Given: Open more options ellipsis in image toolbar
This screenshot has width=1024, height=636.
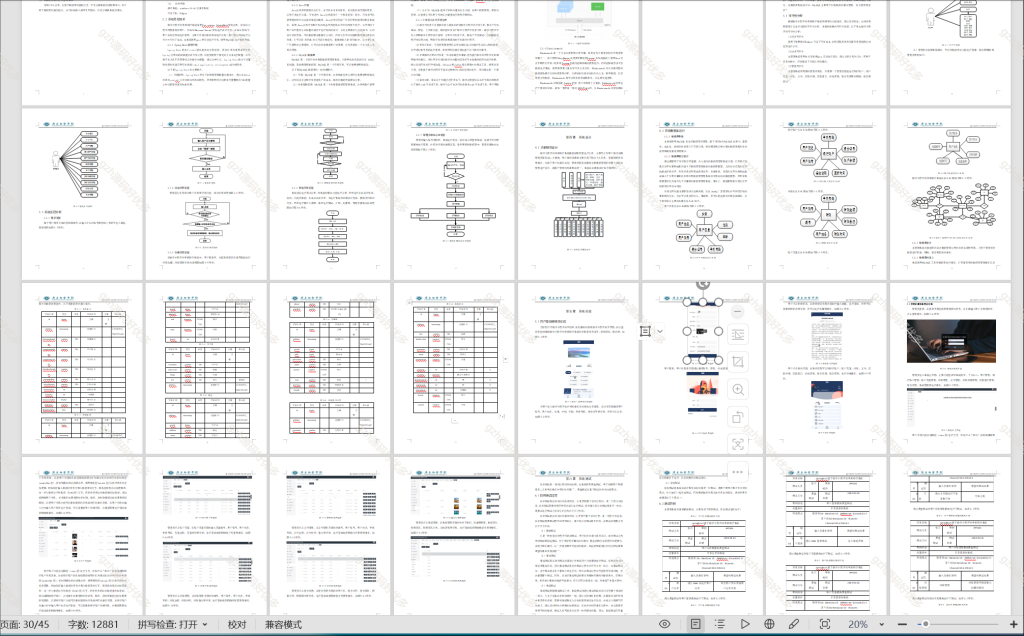Looking at the screenshot, I should (x=738, y=471).
